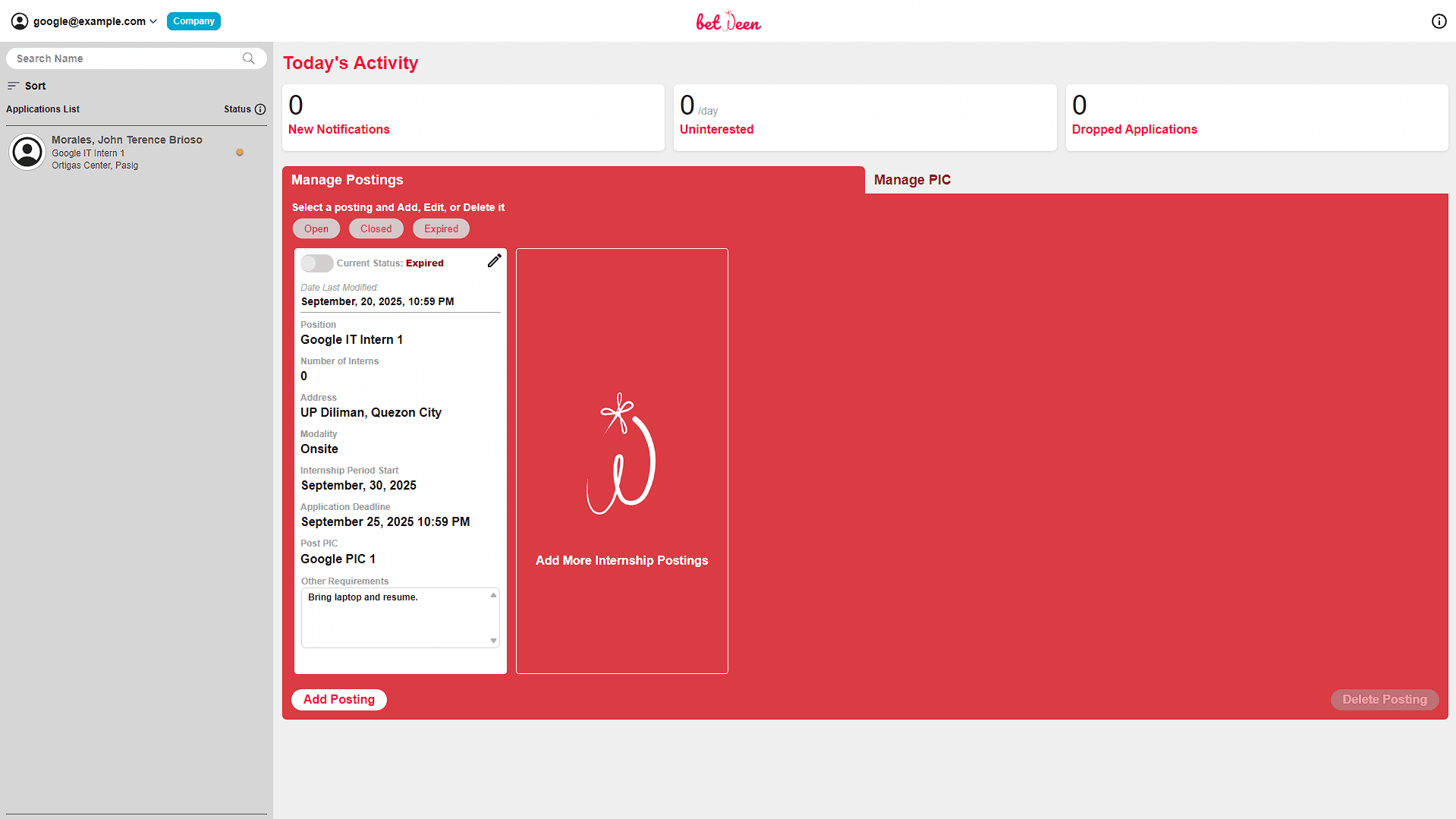
Task: Click the account profile icon
Action: tap(20, 21)
